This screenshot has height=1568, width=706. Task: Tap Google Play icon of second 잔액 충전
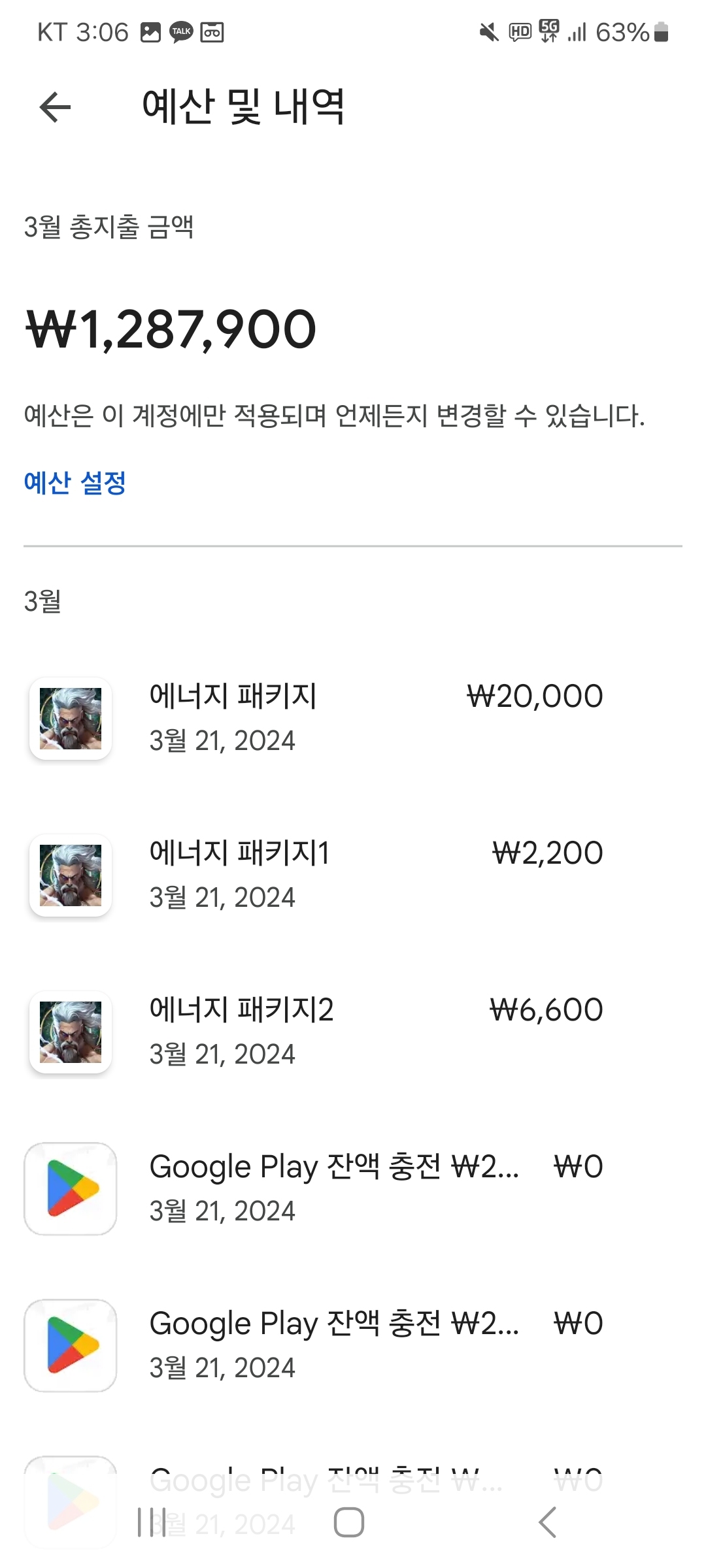click(71, 1345)
